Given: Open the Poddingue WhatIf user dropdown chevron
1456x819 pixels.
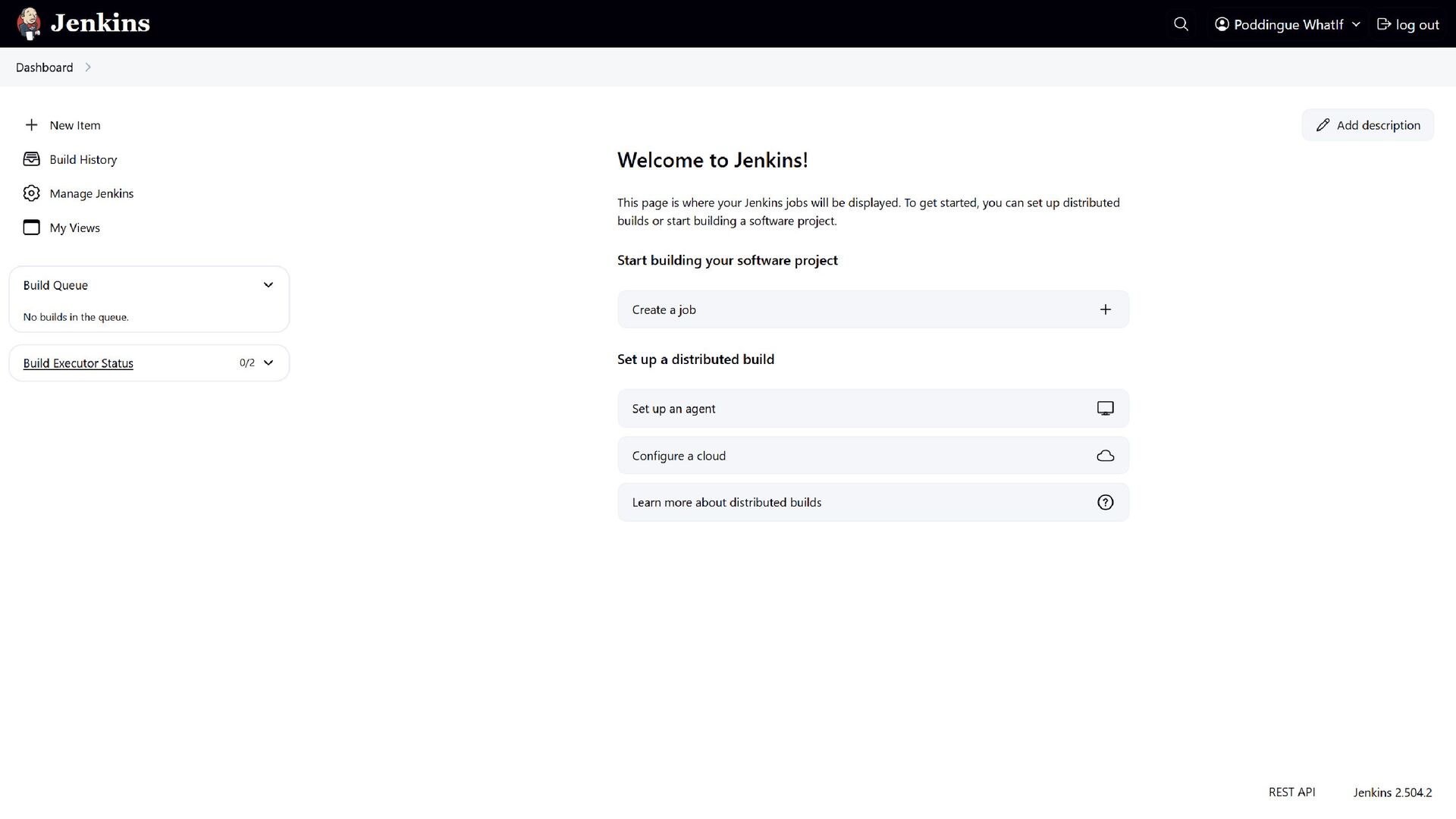Looking at the screenshot, I should click(1356, 24).
